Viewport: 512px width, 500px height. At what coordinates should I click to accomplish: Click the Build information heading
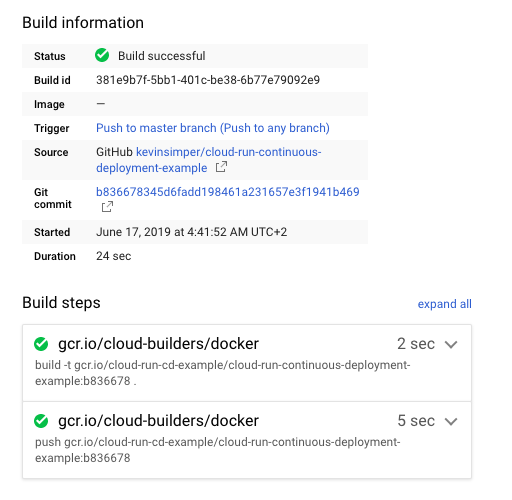point(83,23)
